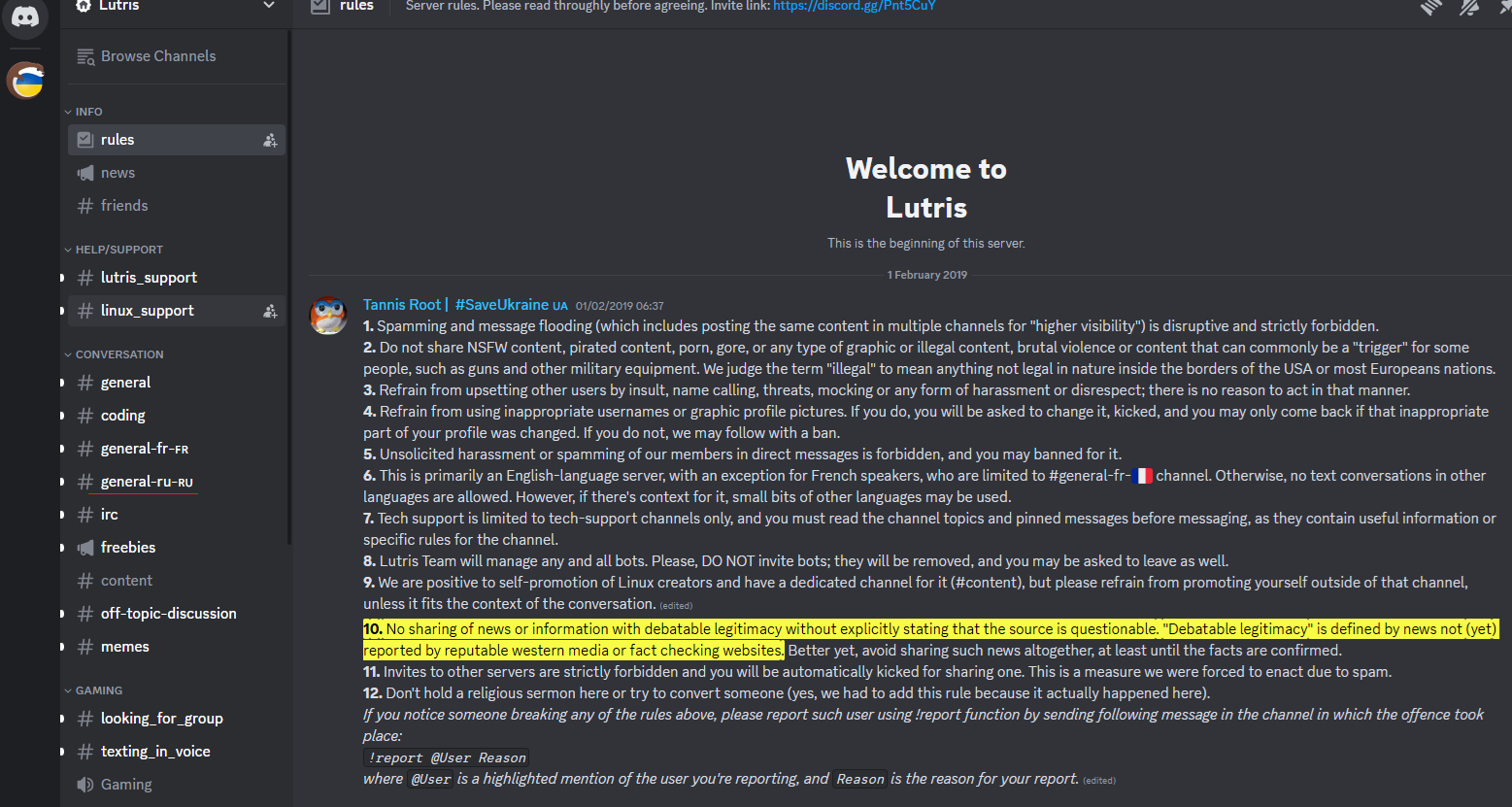Click Tannis Root's message avatar
Screen dimensions: 1512x807
click(328, 316)
